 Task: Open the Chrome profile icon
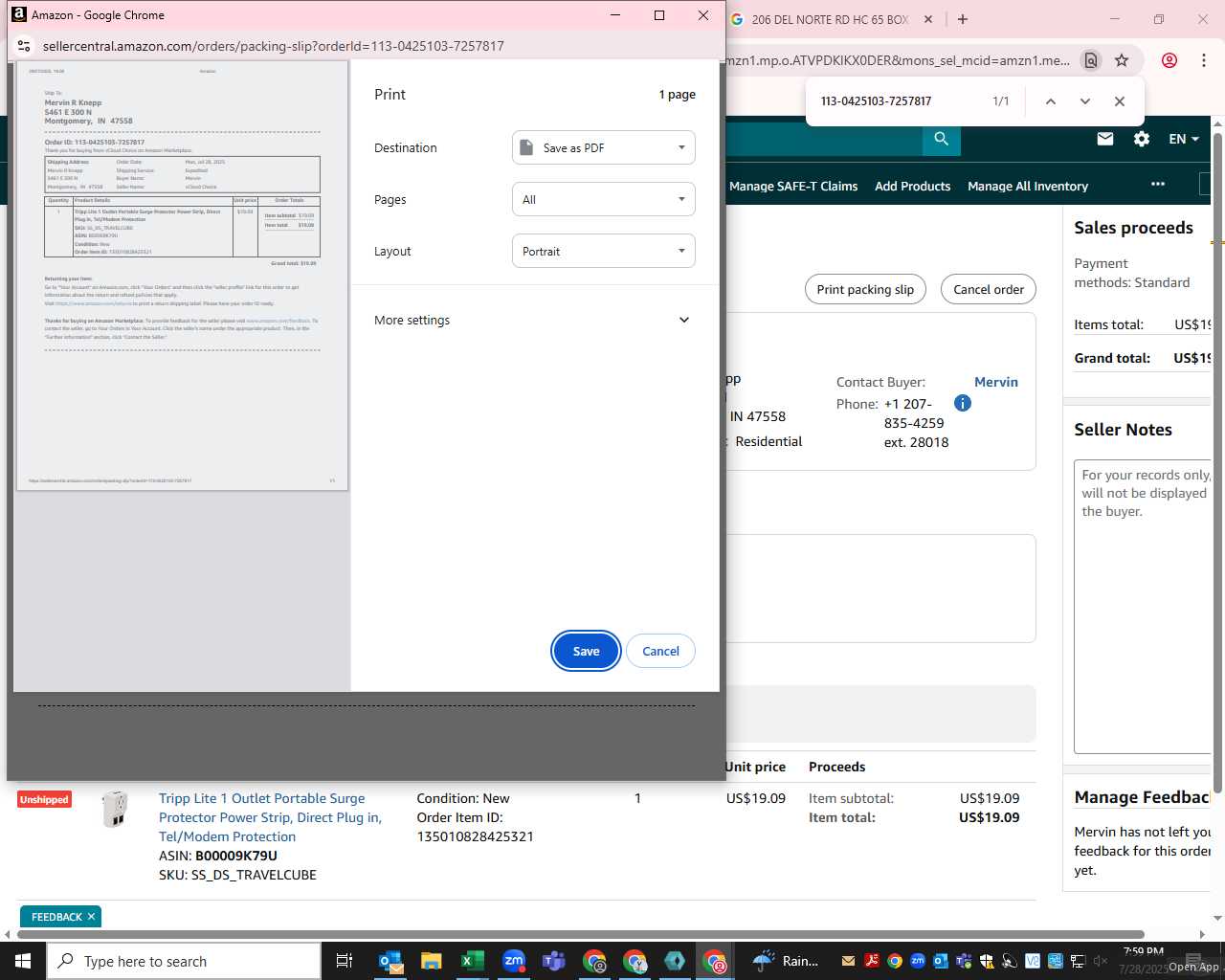pos(1169,60)
